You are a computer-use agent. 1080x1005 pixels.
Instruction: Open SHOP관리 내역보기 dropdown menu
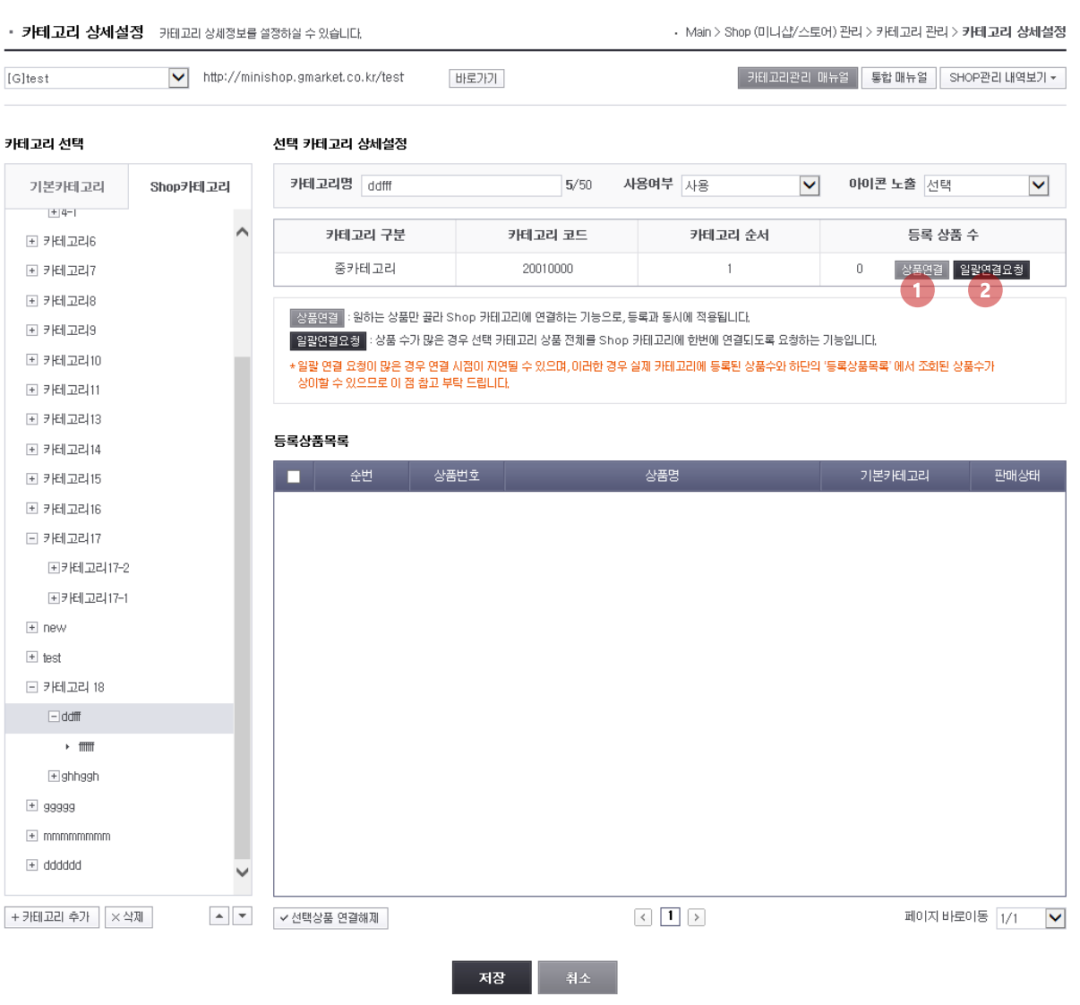click(x=1002, y=78)
